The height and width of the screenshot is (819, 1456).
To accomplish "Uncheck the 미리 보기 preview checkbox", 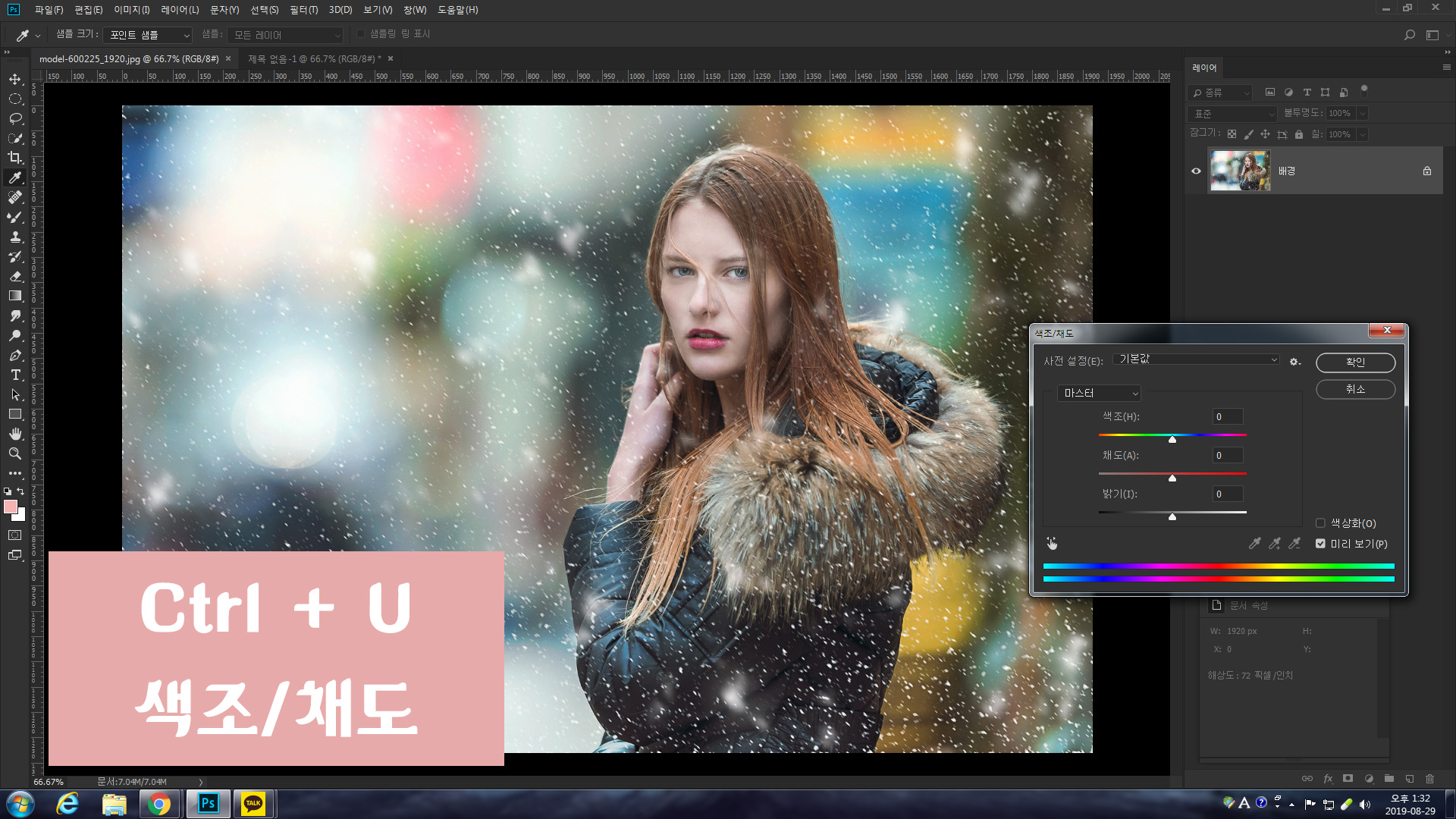I will coord(1320,544).
